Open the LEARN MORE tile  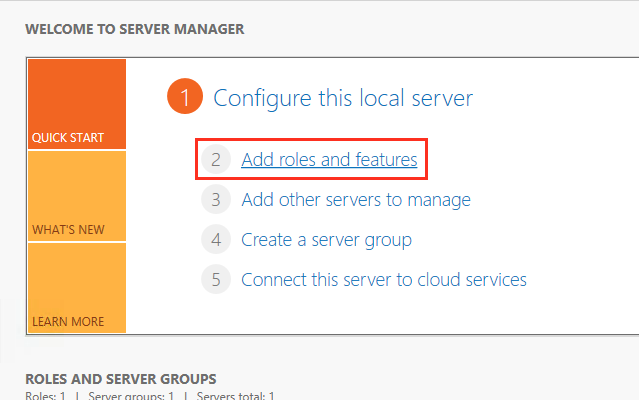tap(77, 288)
